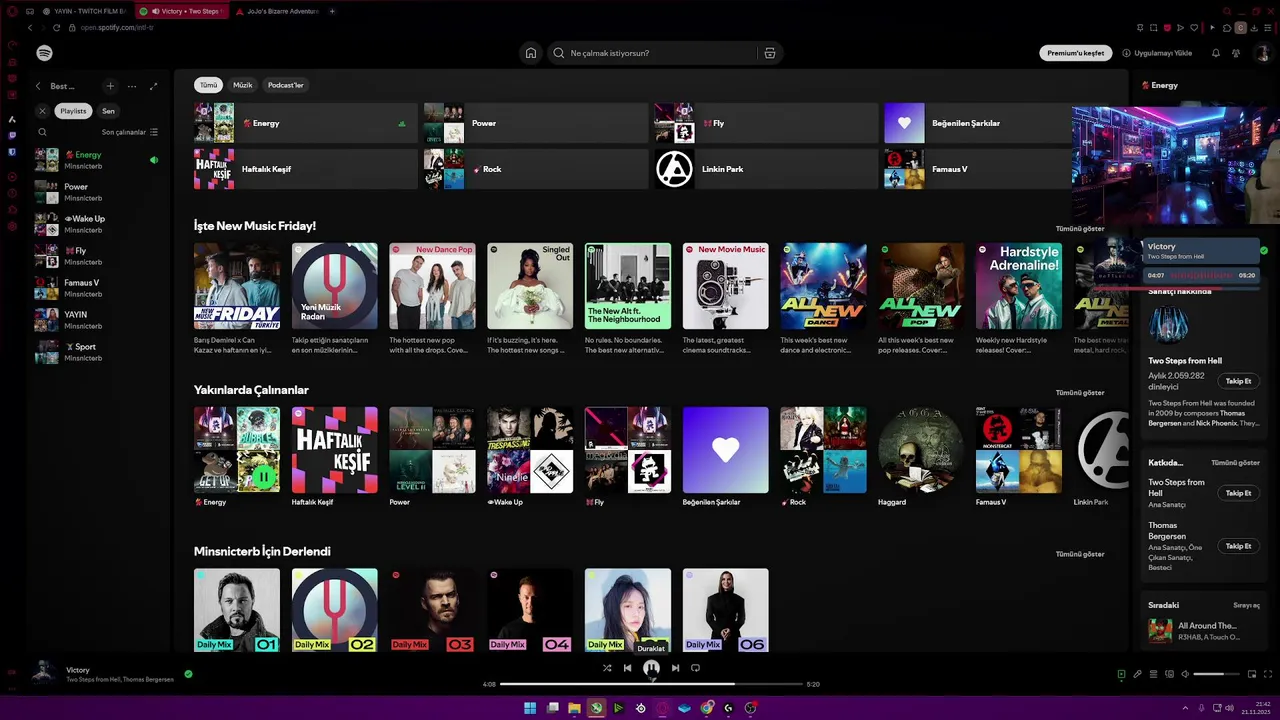Skip to the previous track
The width and height of the screenshot is (1280, 720).
click(x=627, y=668)
